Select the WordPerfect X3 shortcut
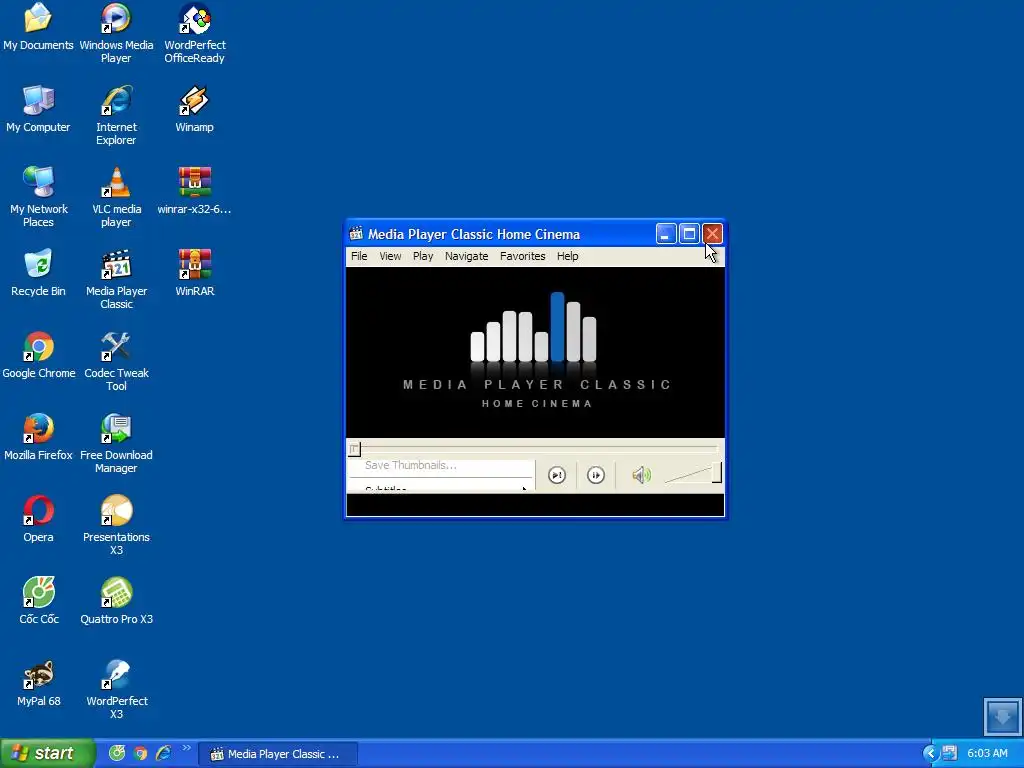Viewport: 1024px width, 768px height. [x=116, y=689]
